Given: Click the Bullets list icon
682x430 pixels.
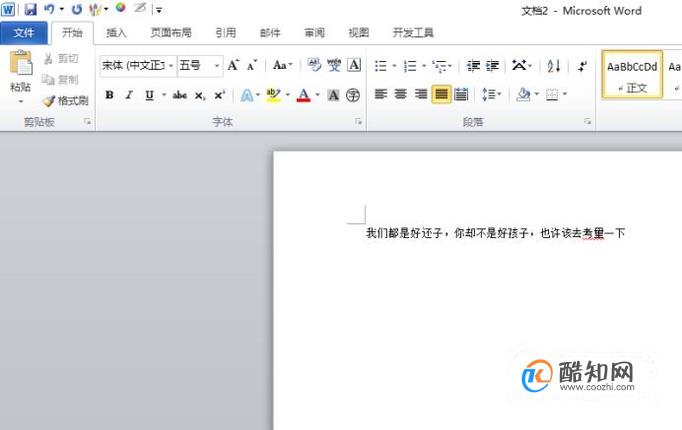Looking at the screenshot, I should pyautogui.click(x=381, y=66).
